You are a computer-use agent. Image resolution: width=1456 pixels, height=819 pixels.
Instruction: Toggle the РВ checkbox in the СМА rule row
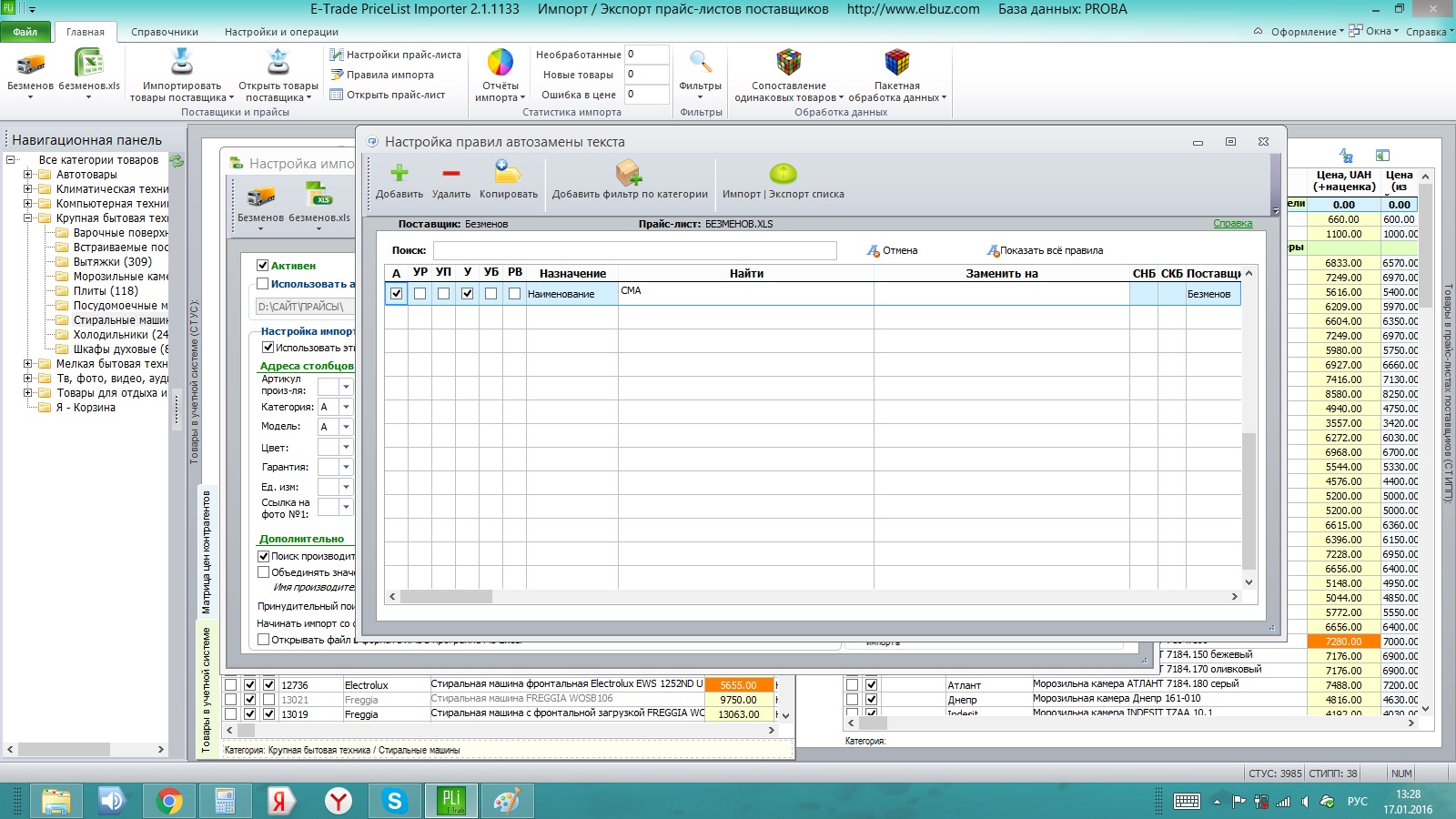pyautogui.click(x=514, y=294)
